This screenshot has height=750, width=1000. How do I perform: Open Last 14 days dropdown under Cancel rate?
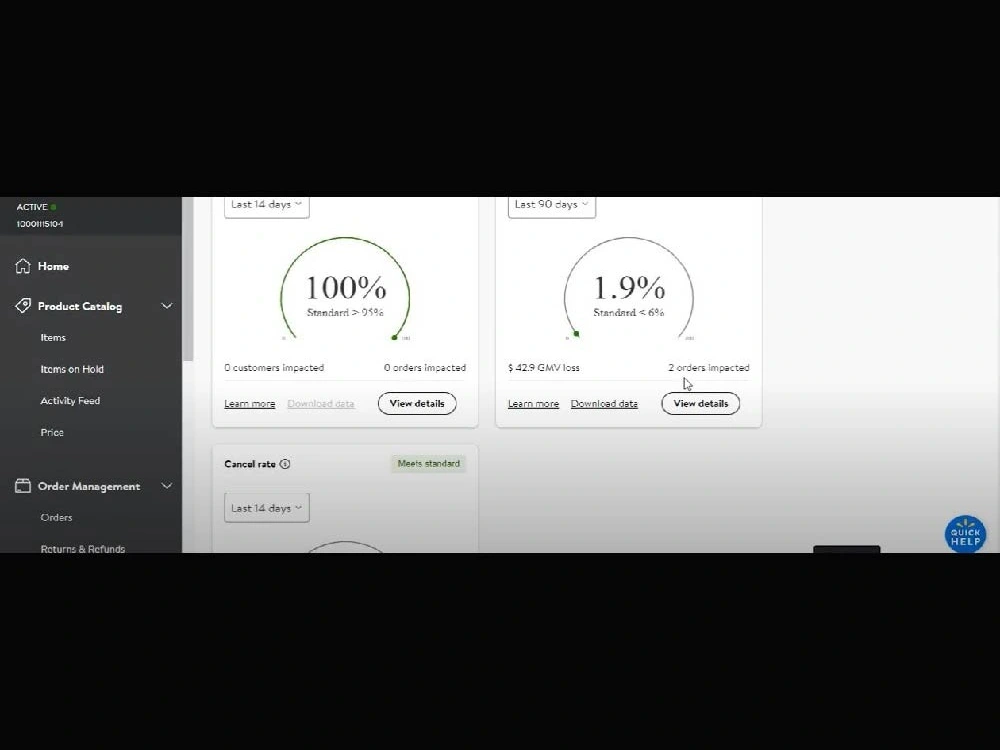click(x=267, y=508)
